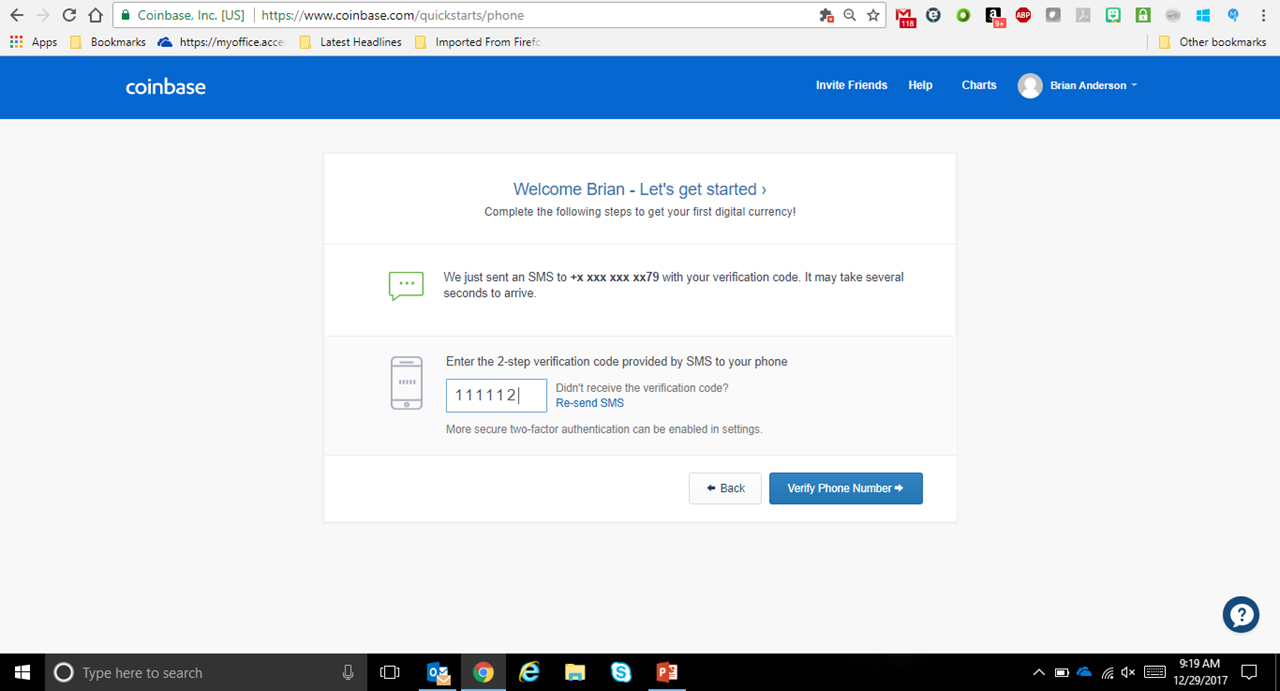Open Gmail checker extension showing 118
Screen dimensions: 1280x691
[x=905, y=16]
